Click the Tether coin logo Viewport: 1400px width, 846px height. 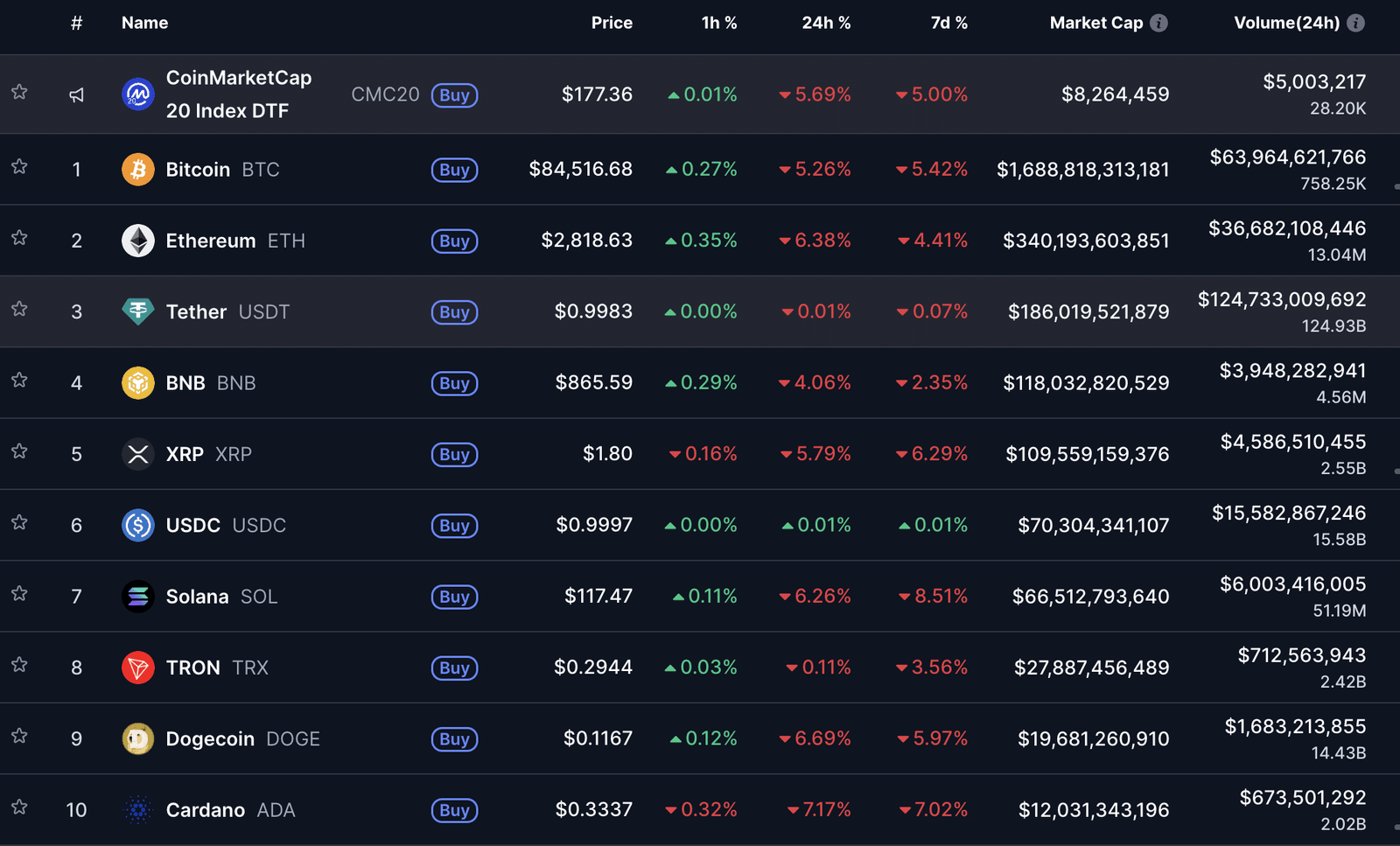coord(137,311)
